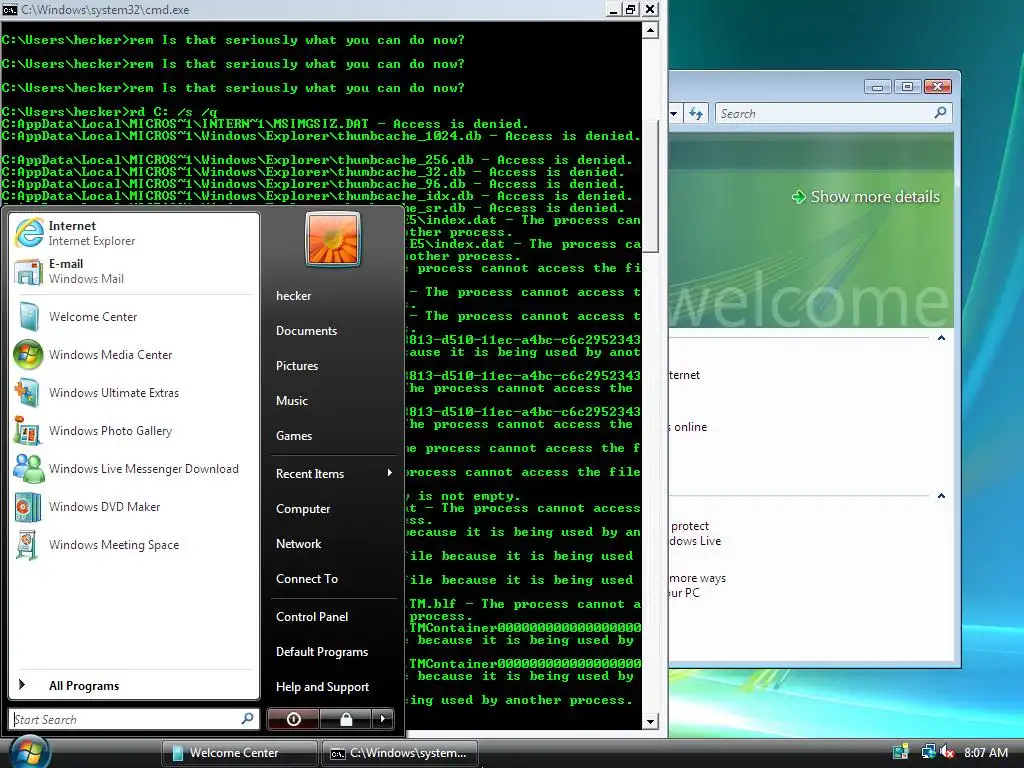Click Show more details in Welcome Center

866,197
